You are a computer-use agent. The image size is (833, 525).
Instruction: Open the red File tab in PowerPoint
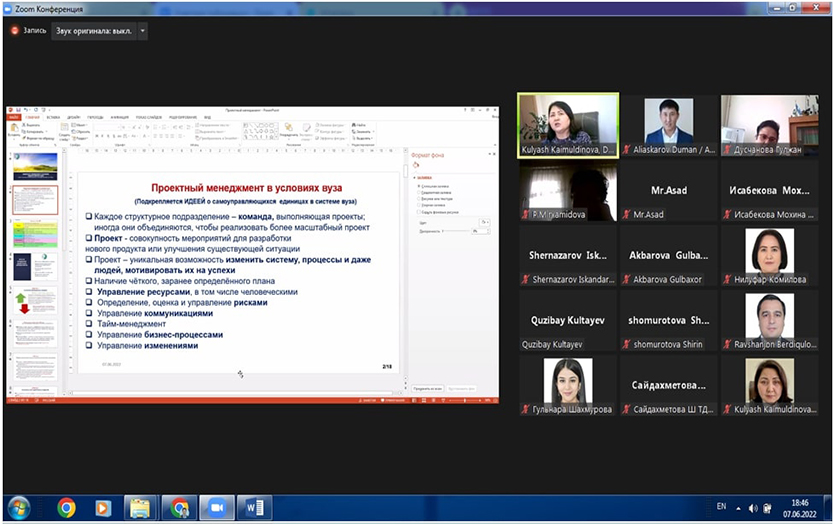pyautogui.click(x=14, y=117)
